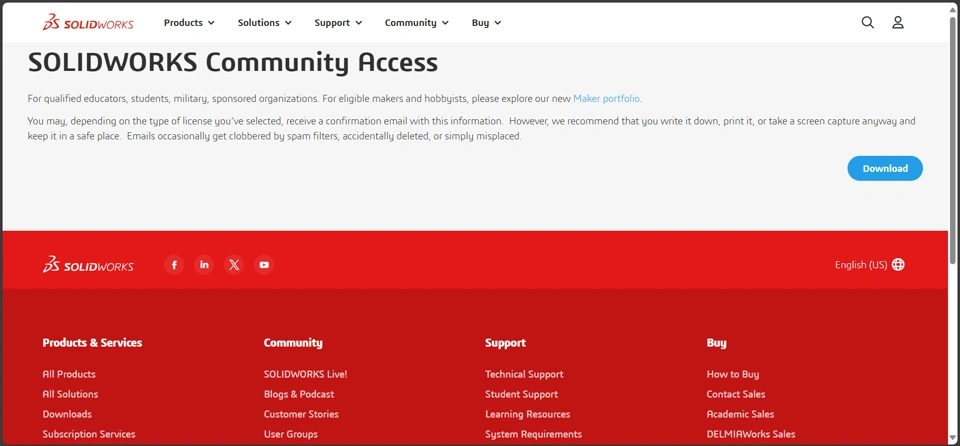Open System Requirements link

[533, 434]
